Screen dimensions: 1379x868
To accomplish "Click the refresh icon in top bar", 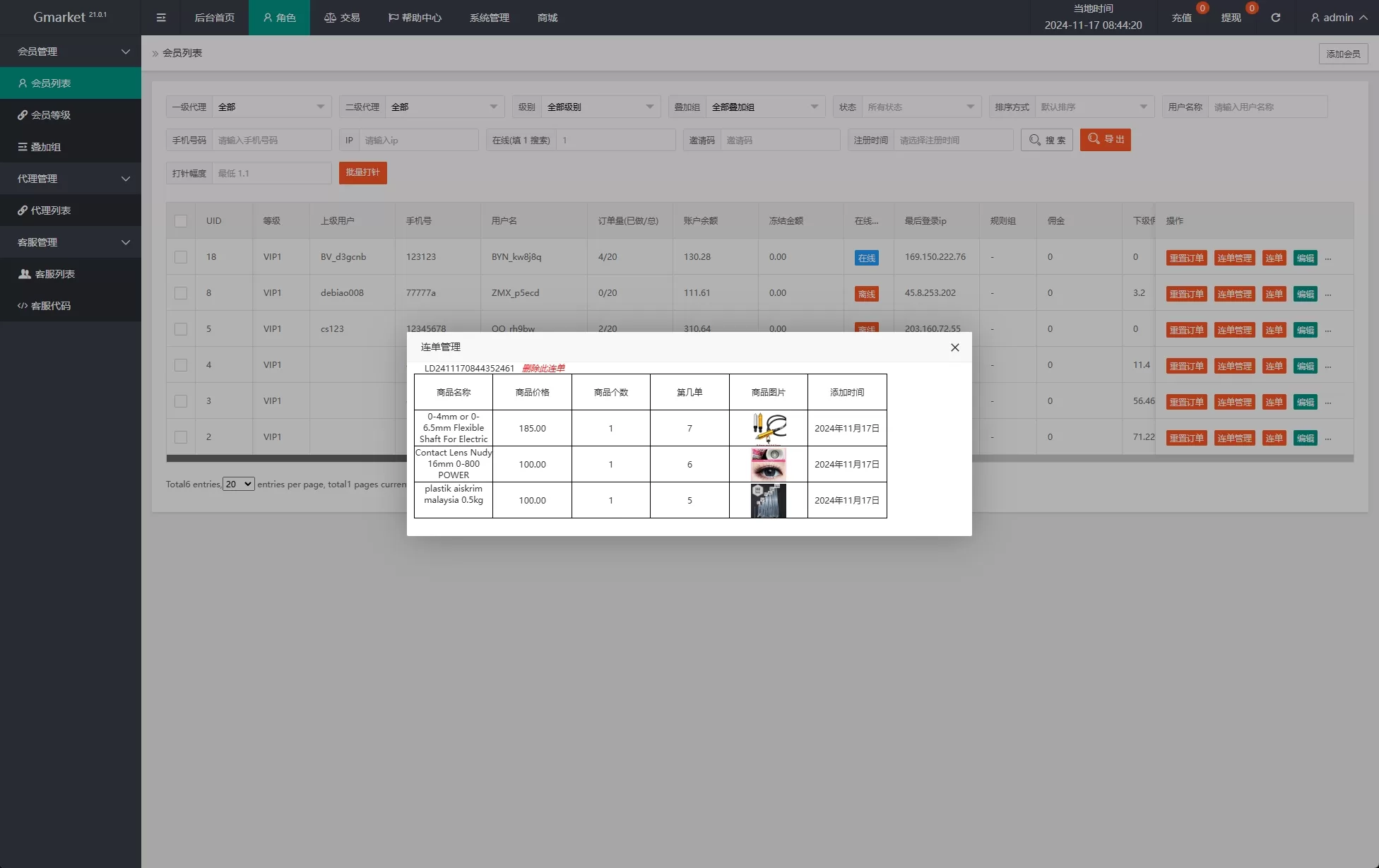I will coord(1275,18).
